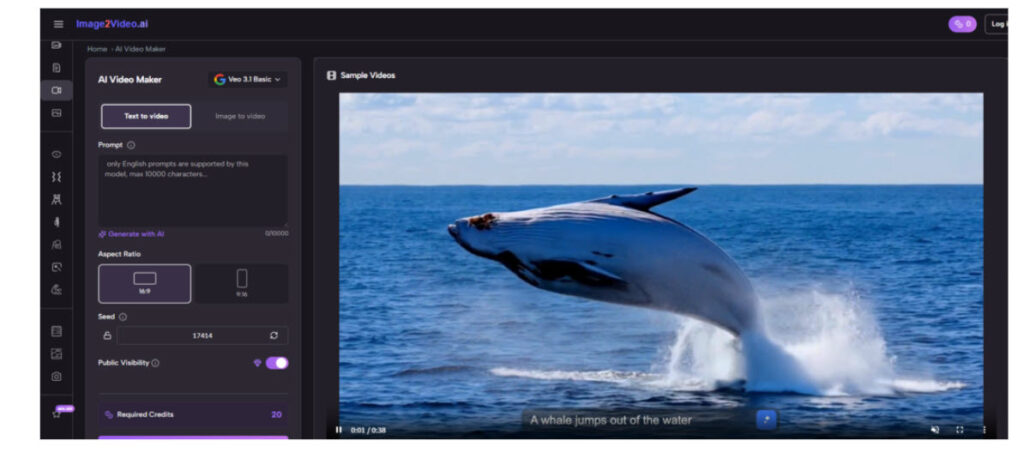Click the microphone icon in sidebar
Image resolution: width=1024 pixels, height=459 pixels.
(x=57, y=222)
